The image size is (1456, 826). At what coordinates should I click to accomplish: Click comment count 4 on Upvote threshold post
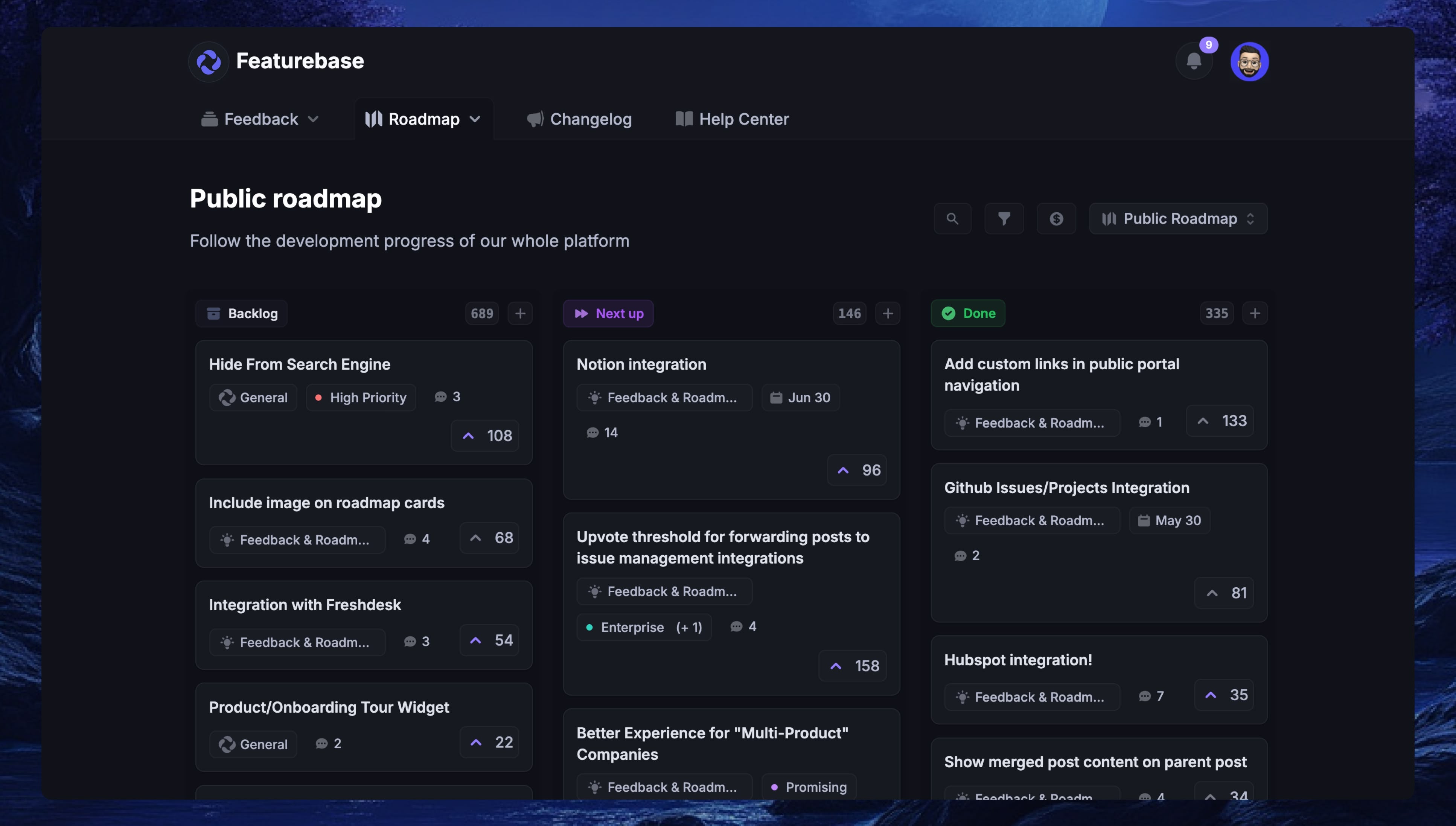tap(743, 626)
